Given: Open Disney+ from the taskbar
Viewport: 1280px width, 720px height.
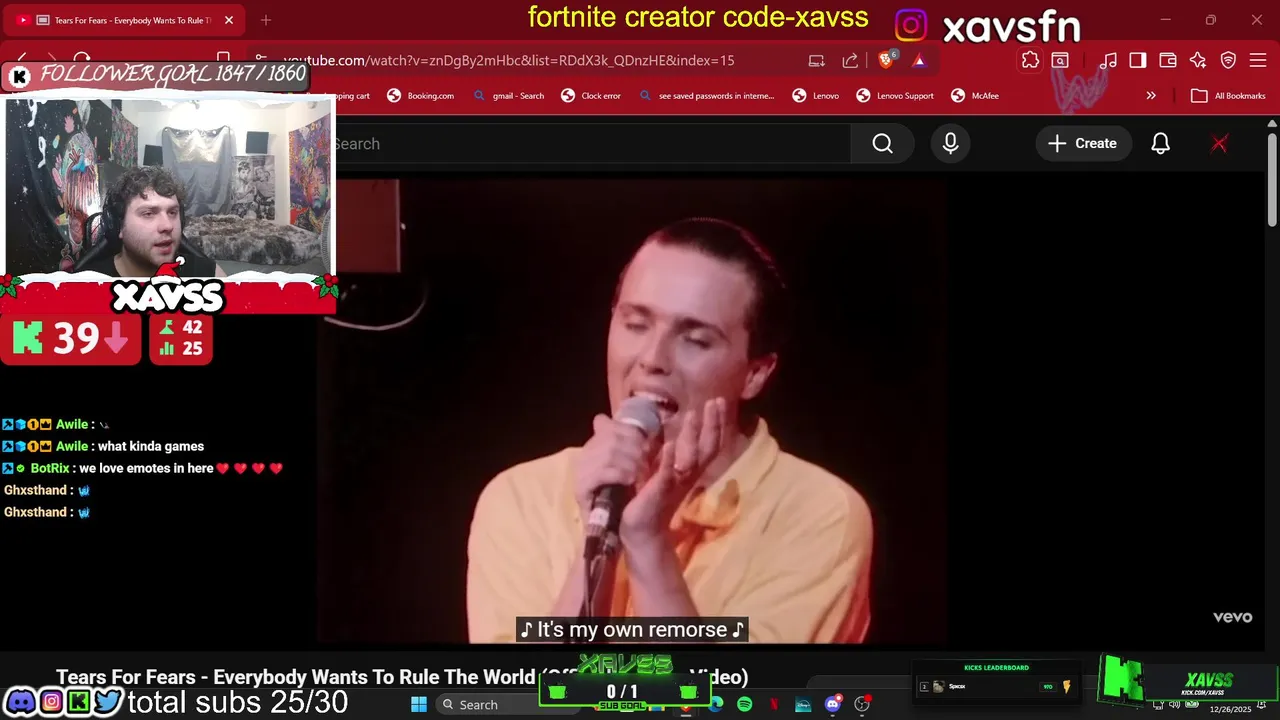Looking at the screenshot, I should click(803, 704).
